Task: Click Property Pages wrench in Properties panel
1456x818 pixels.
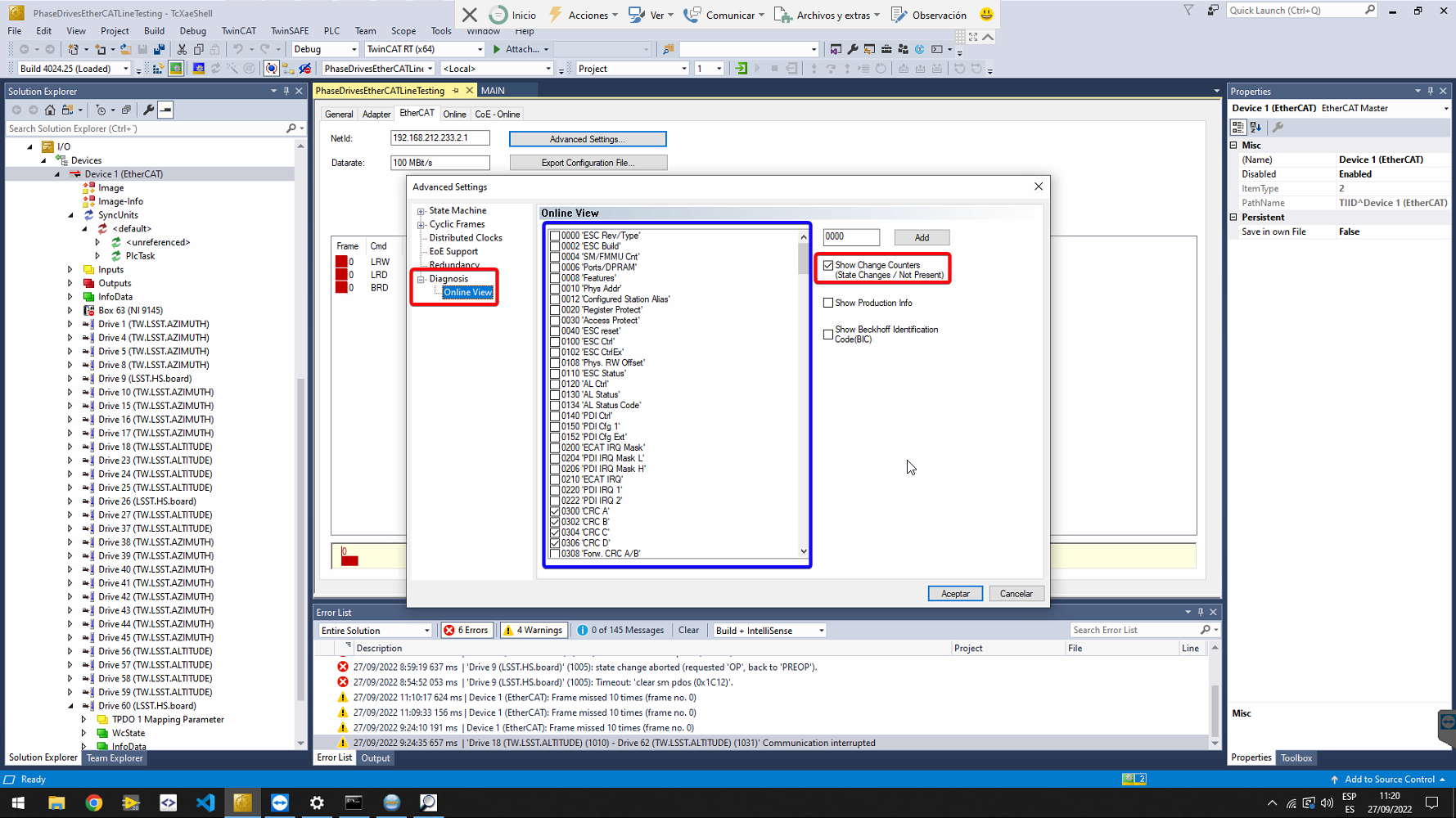Action: 1278,128
